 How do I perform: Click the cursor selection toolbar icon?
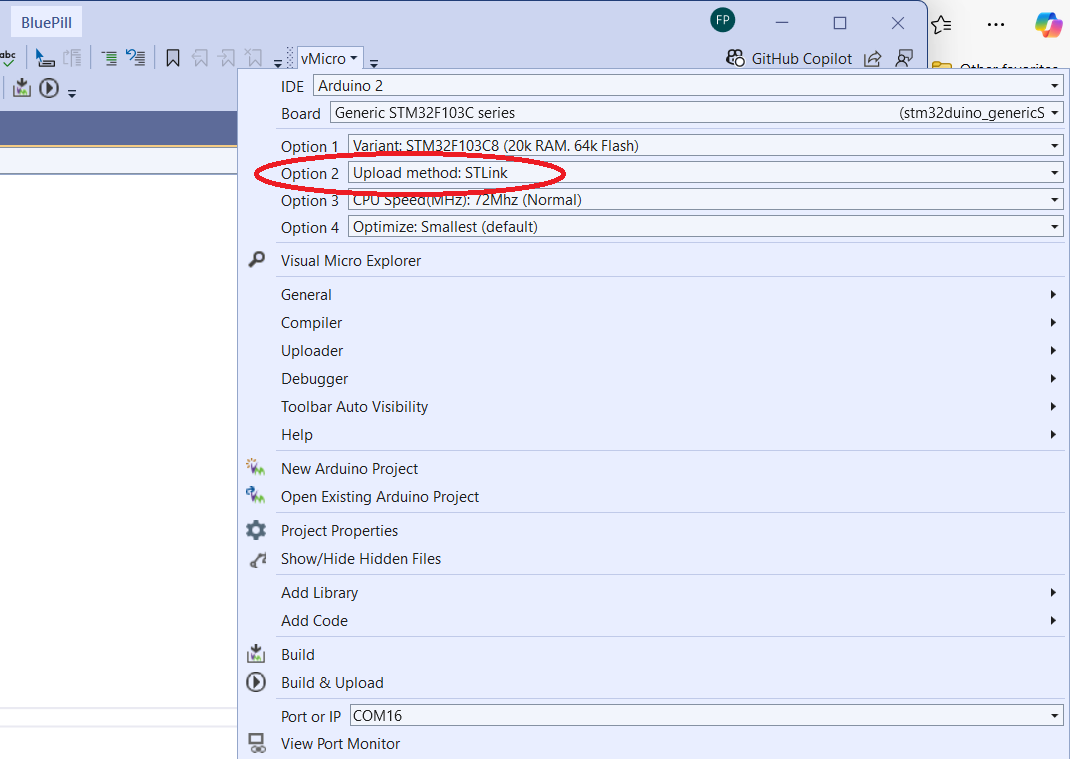(x=45, y=58)
